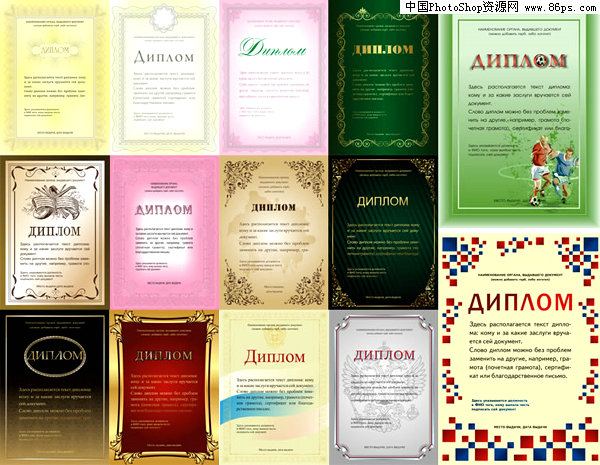Open the dark green gold-filigree top-row diploma
The image size is (600, 465).
tap(383, 77)
